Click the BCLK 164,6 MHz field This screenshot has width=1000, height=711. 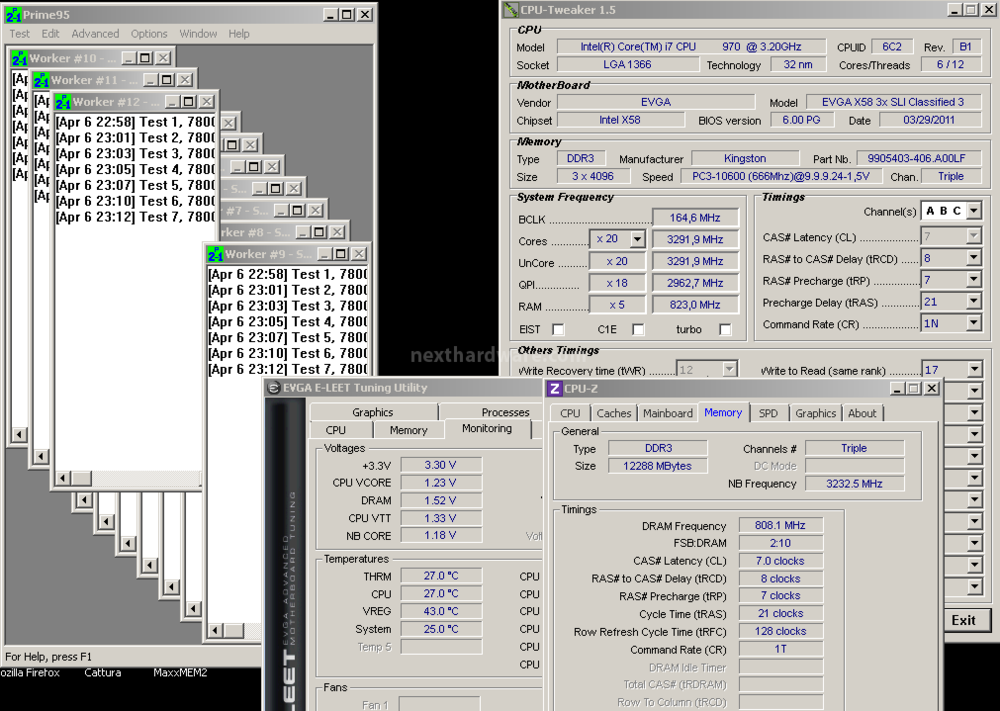tap(695, 217)
